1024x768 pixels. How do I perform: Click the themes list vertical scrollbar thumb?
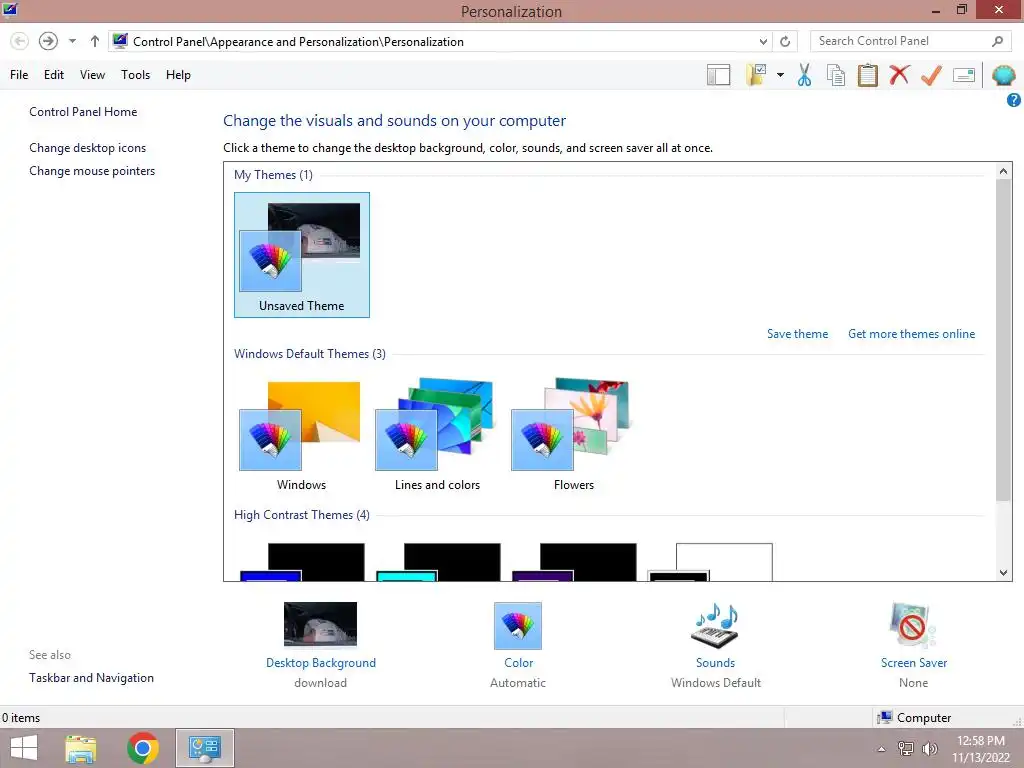[x=1003, y=340]
